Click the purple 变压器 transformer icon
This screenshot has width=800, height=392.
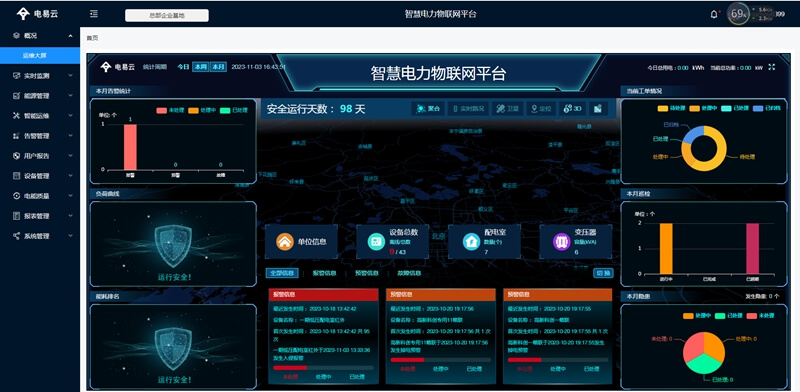pyautogui.click(x=562, y=241)
